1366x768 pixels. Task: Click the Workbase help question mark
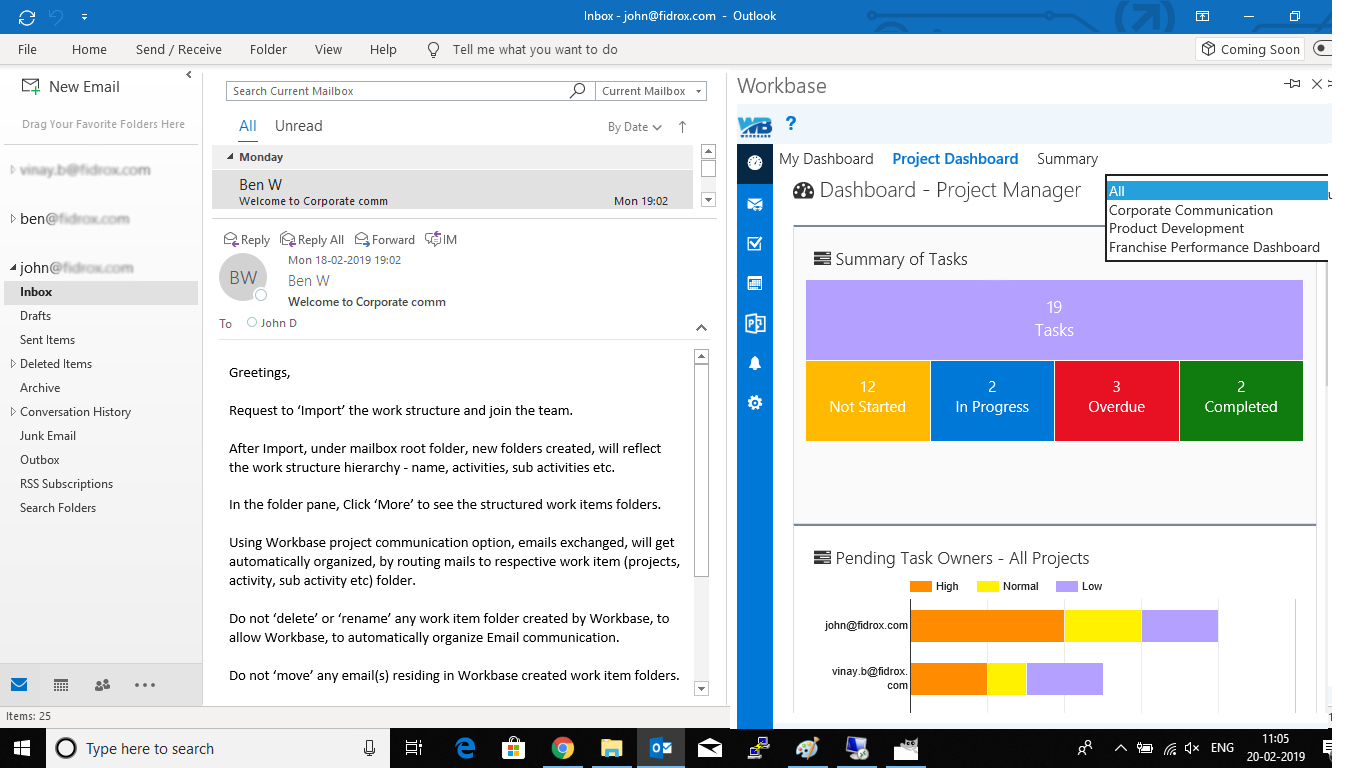(x=791, y=123)
